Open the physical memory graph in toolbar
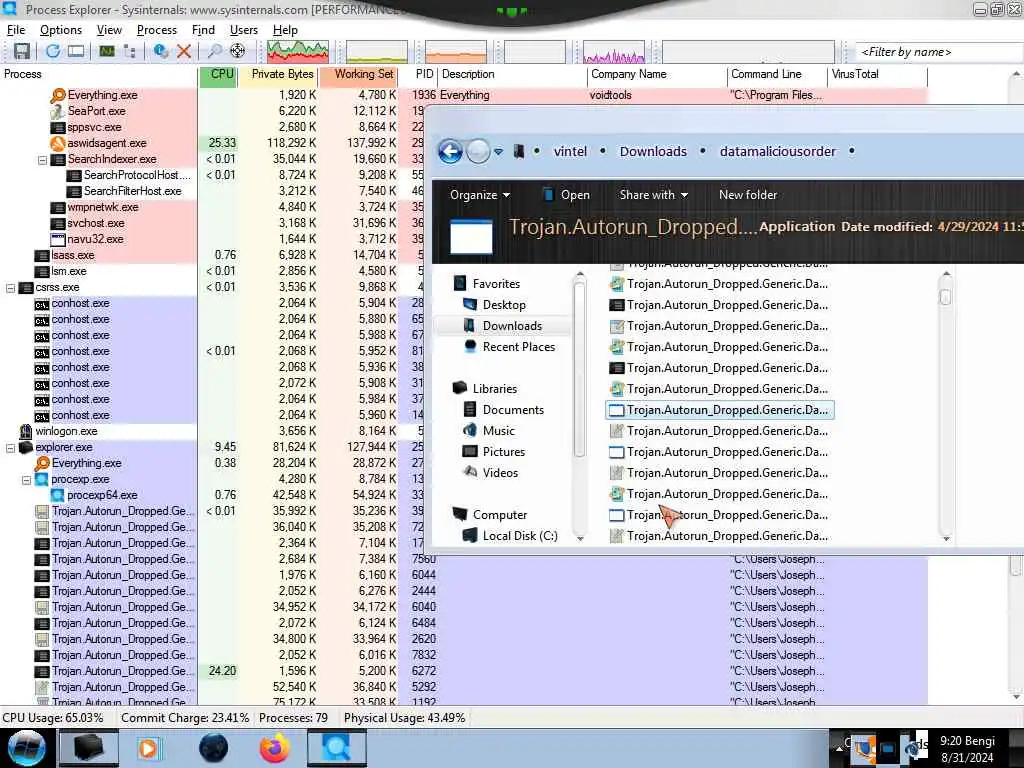 pyautogui.click(x=456, y=52)
